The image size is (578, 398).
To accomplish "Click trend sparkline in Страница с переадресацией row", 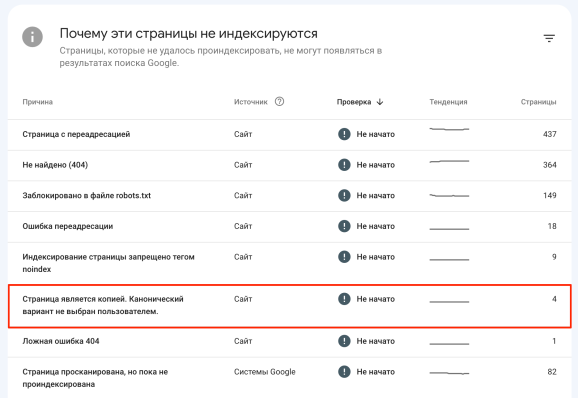I will tap(449, 129).
